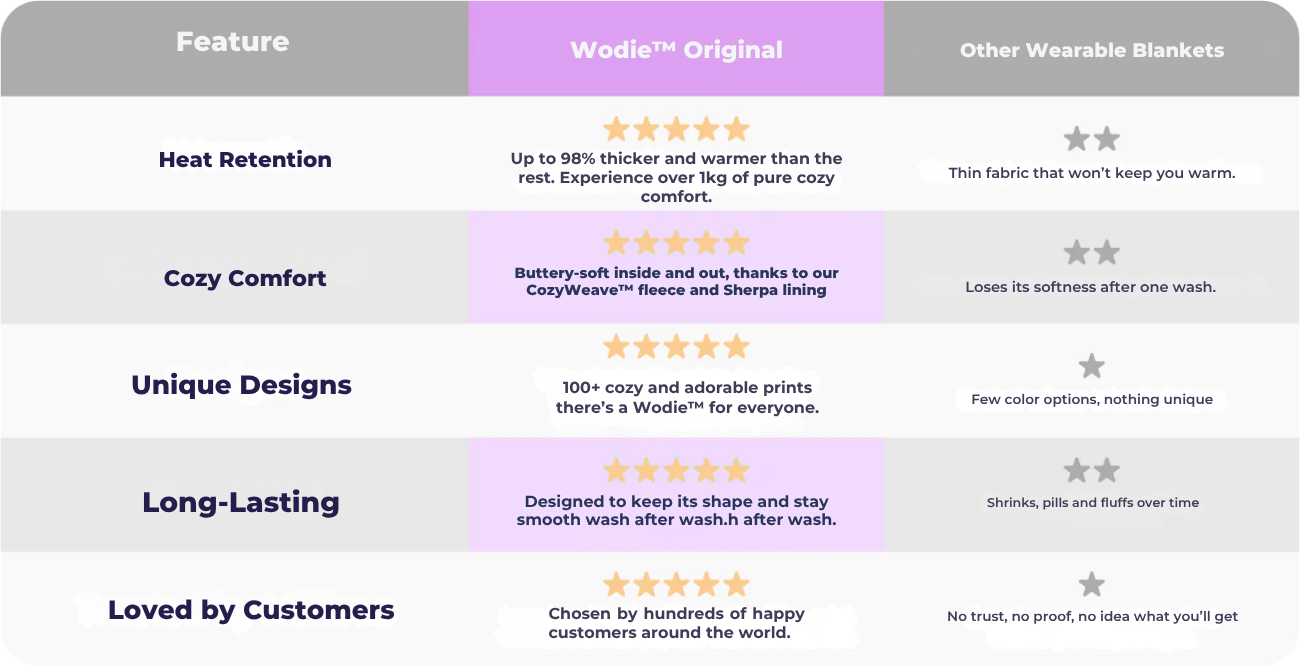Screen dimensions: 1300x666
Task: Click the Feature column header
Action: point(232,42)
